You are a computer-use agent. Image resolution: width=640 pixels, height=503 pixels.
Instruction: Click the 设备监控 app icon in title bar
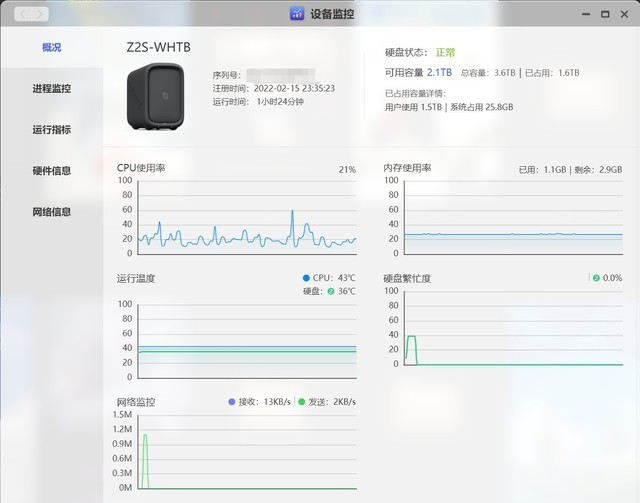297,14
